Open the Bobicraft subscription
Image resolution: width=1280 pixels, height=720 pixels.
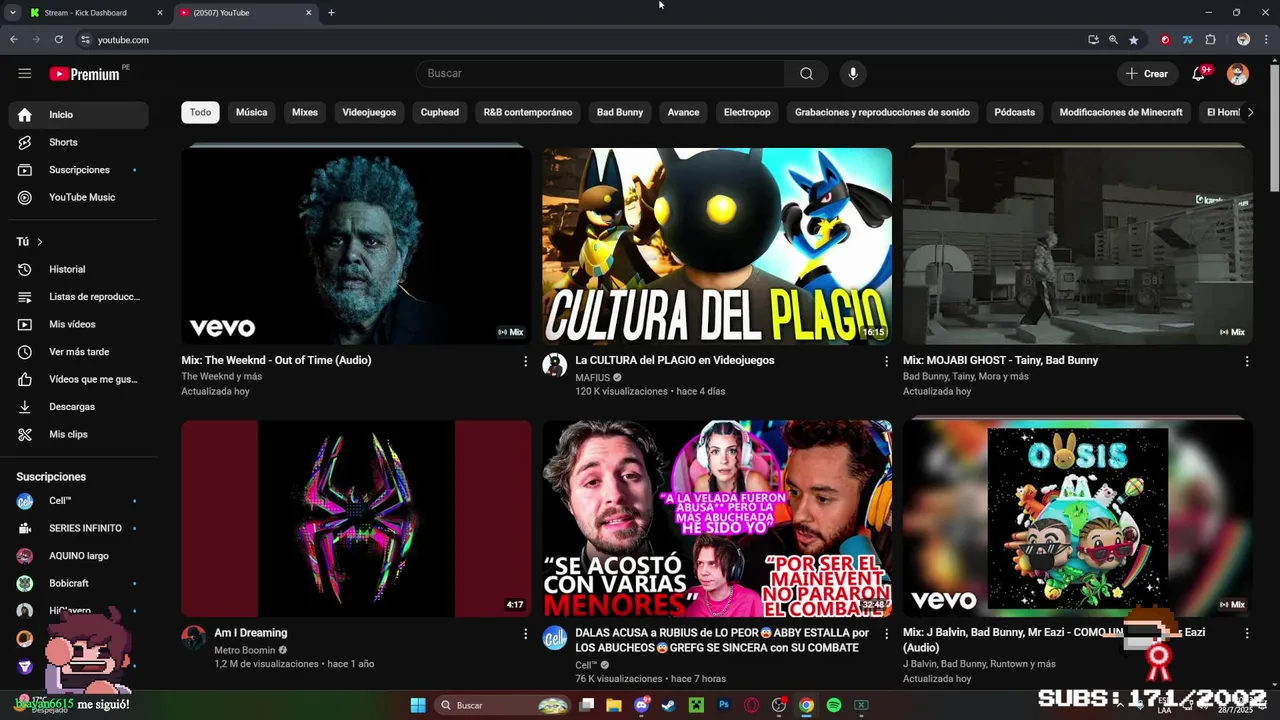coord(79,583)
